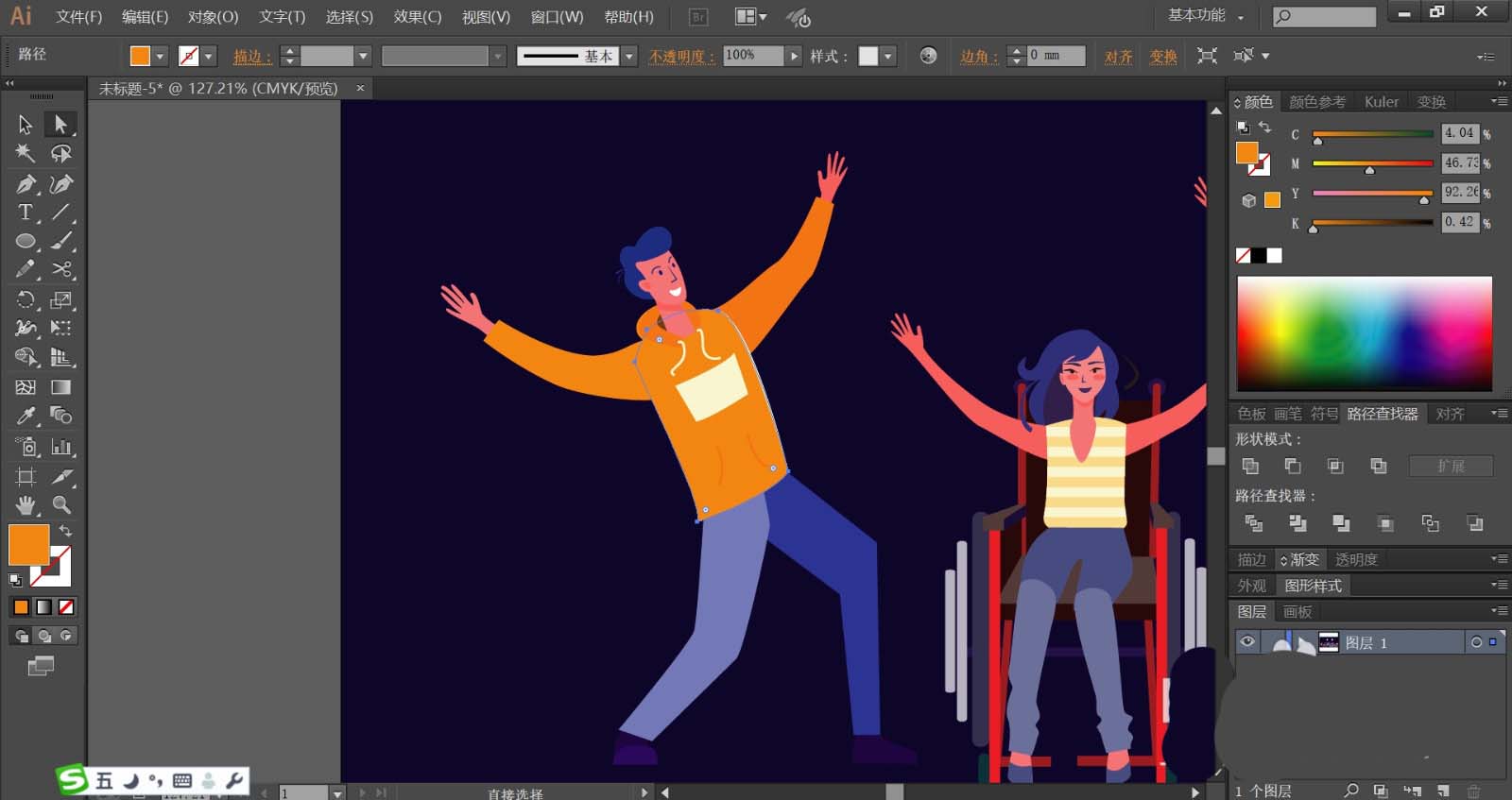
Task: Open the fill color dropdown in control bar
Action: point(160,57)
